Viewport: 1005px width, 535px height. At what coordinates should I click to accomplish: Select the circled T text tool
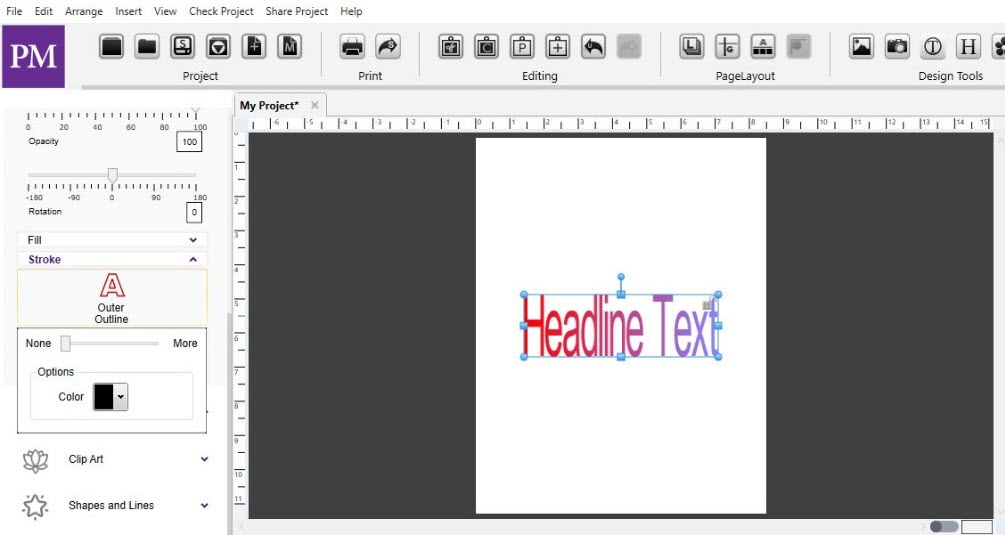[933, 47]
